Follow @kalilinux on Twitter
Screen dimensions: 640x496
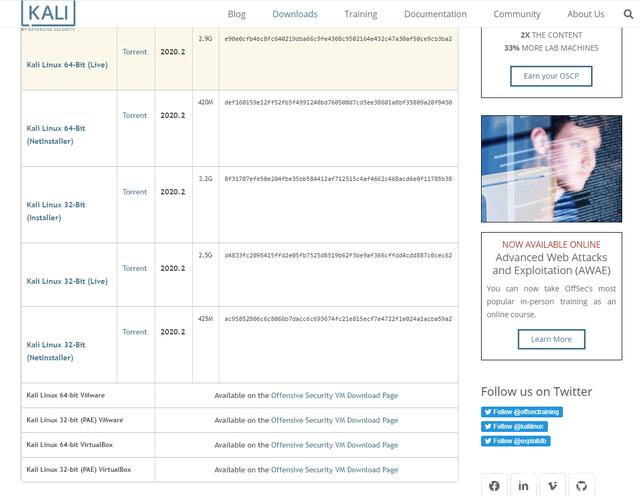[514, 427]
